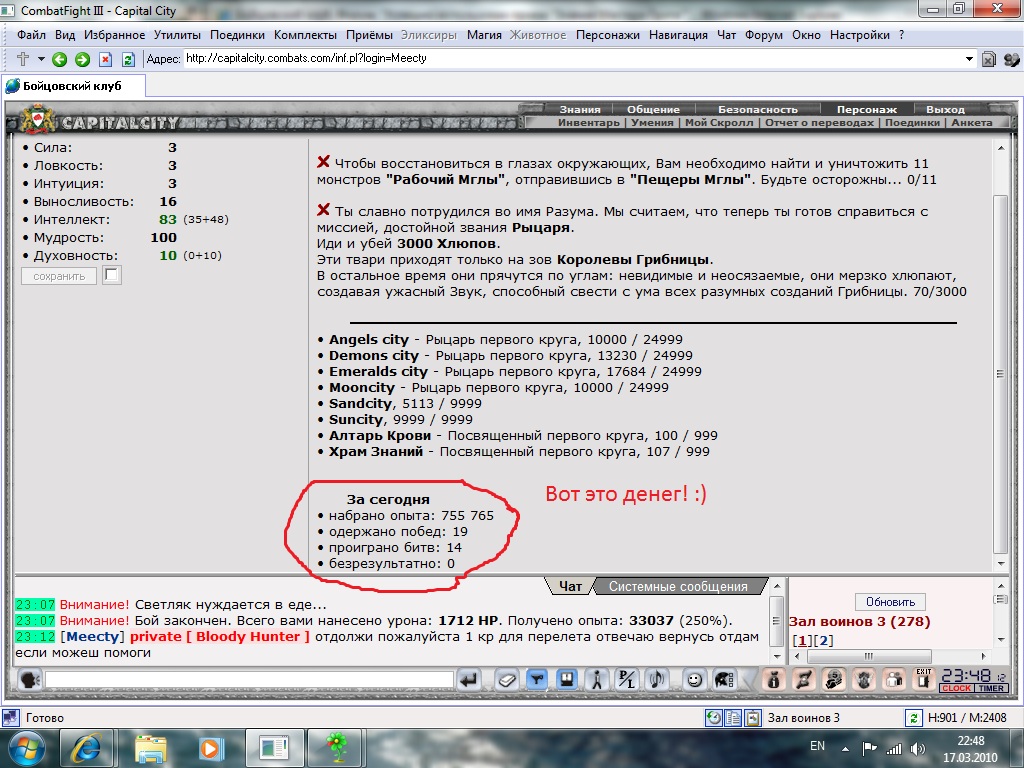Click the speaking head icon left of chat input
This screenshot has width=1024, height=768.
pos(29,680)
